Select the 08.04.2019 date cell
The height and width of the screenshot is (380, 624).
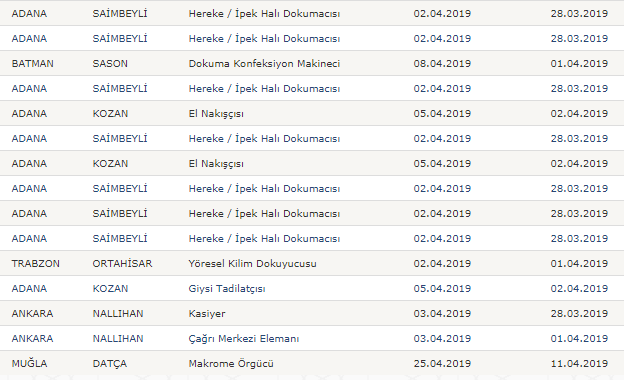[x=442, y=64]
